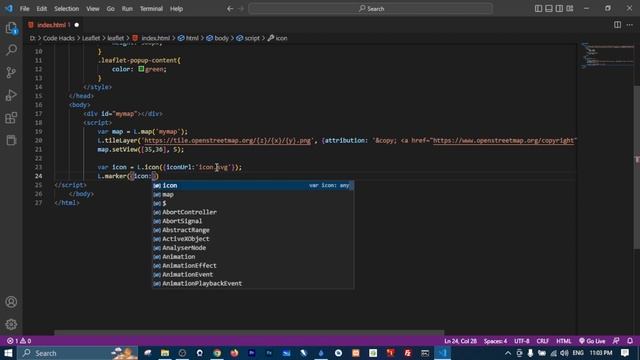Image resolution: width=640 pixels, height=360 pixels.
Task: Open notifications bell in status bar
Action: click(x=630, y=341)
